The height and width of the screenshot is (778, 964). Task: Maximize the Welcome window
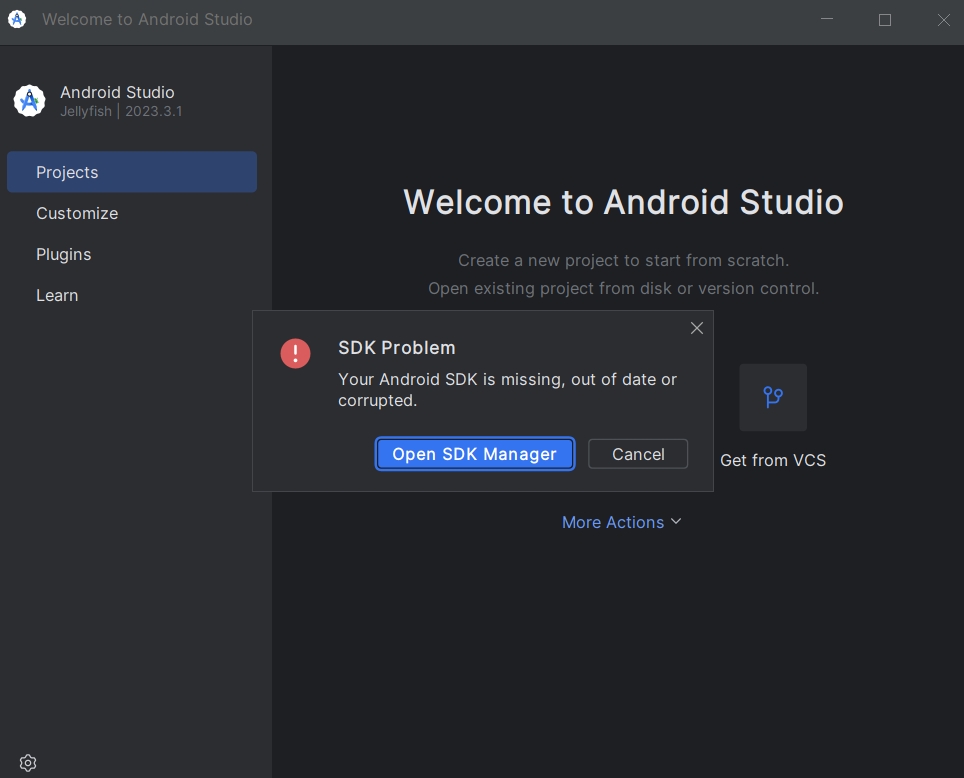885,20
